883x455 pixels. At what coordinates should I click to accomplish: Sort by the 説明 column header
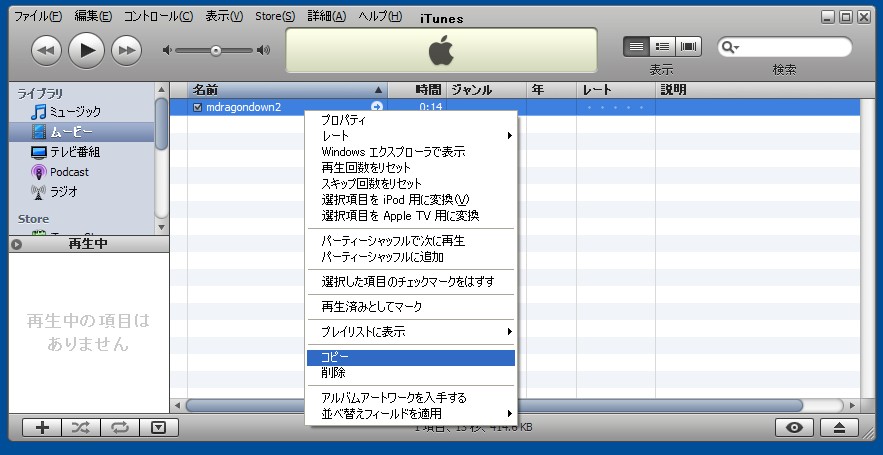pos(758,90)
